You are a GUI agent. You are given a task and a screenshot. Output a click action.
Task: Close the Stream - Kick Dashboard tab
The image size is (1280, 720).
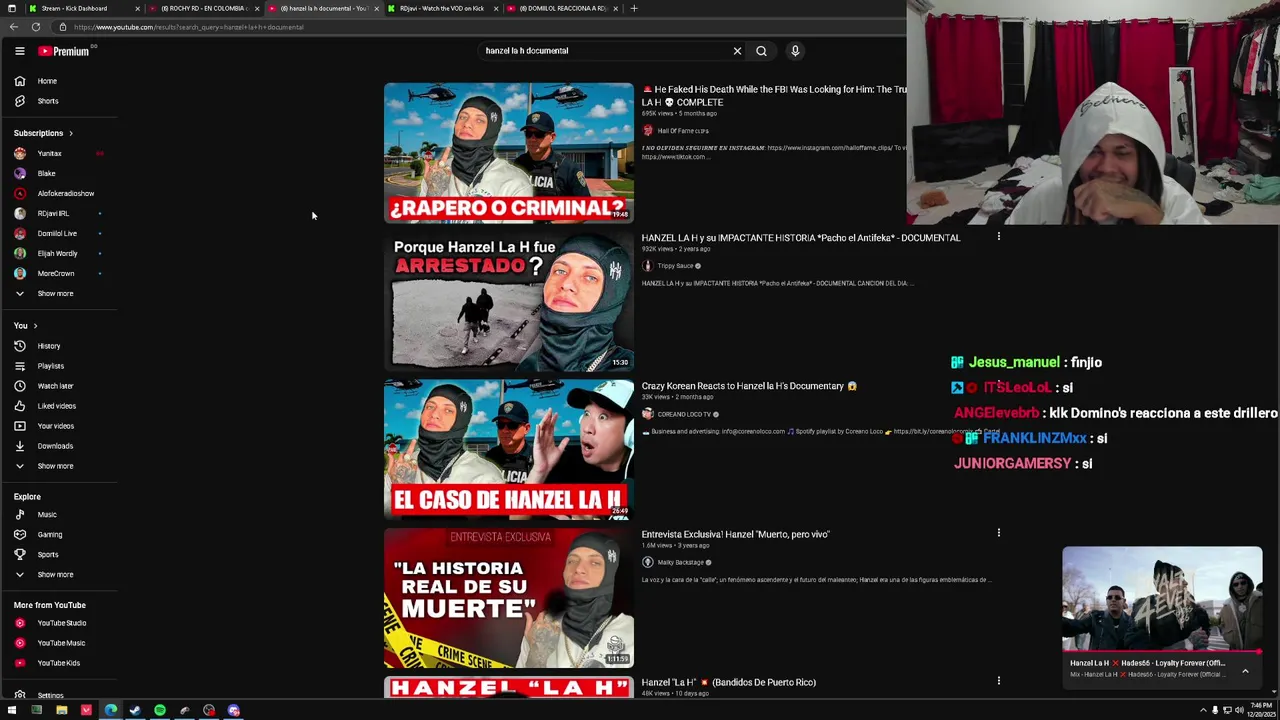click(137, 8)
